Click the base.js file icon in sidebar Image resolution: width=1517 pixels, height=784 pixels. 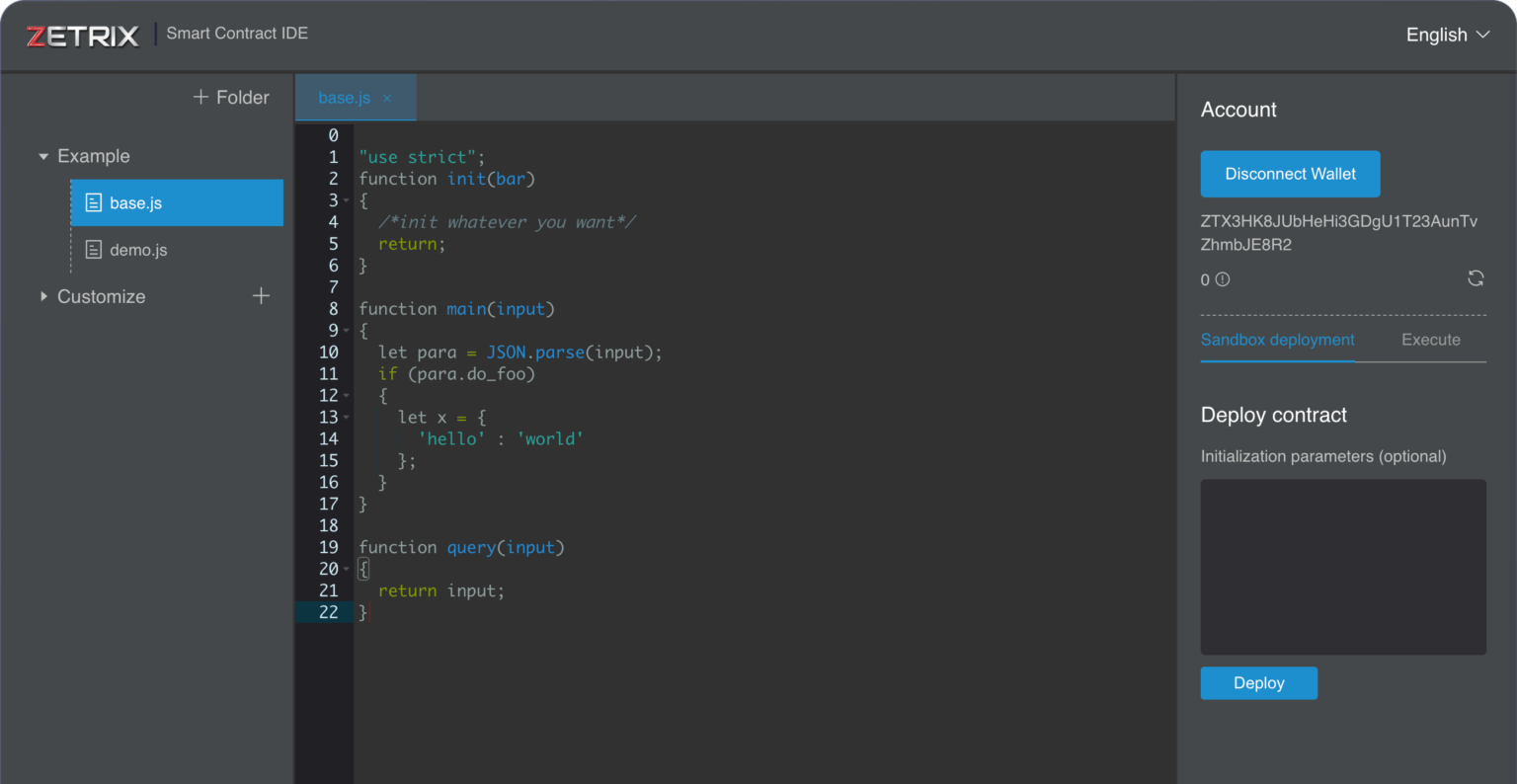click(94, 202)
